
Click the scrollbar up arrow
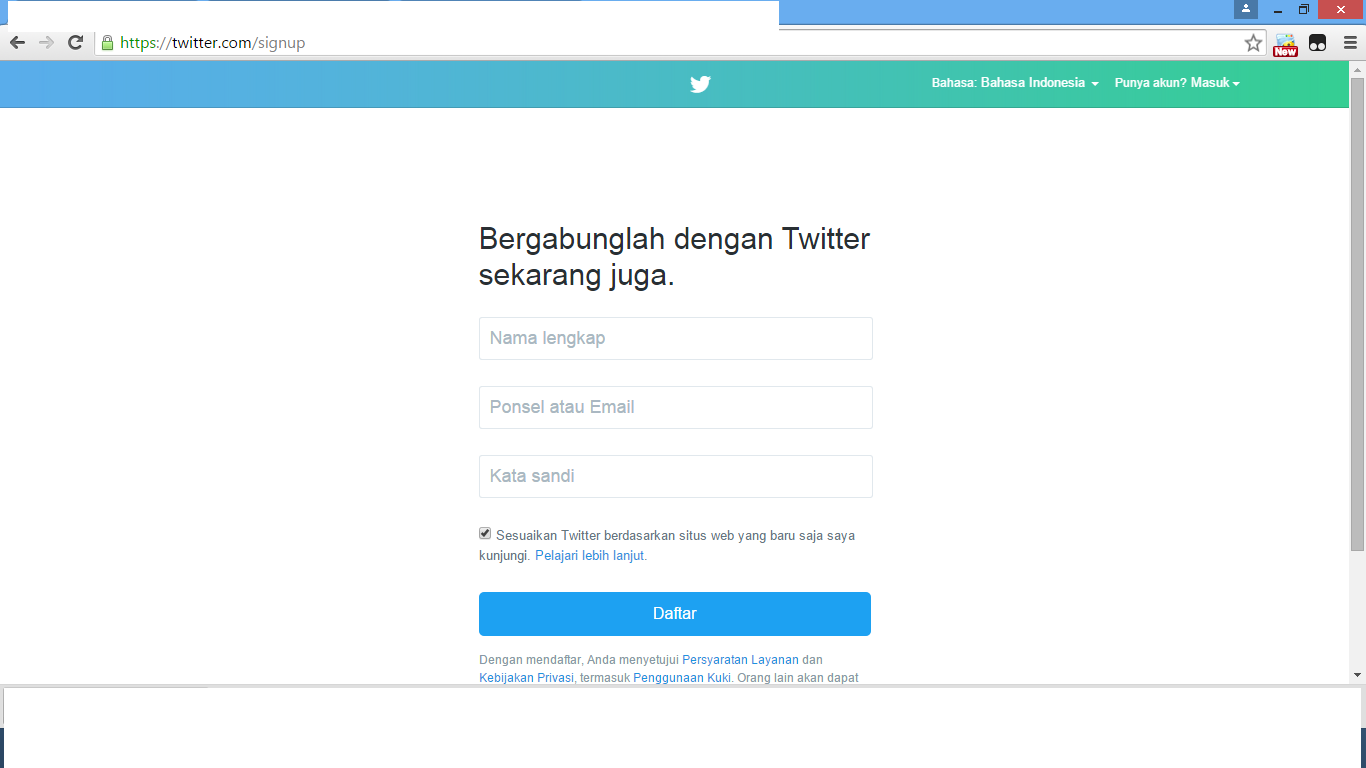click(x=1357, y=68)
